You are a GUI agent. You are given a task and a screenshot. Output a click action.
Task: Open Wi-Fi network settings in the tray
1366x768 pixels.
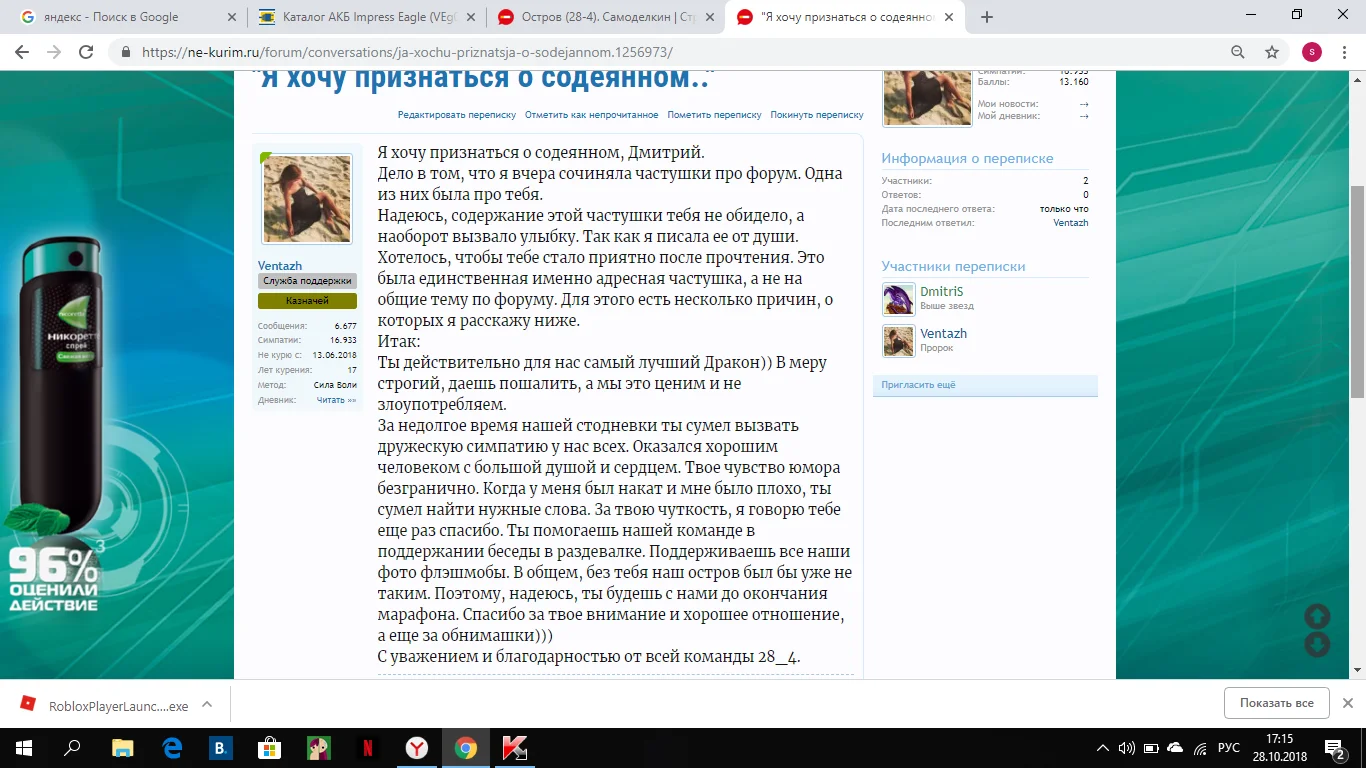point(1199,748)
